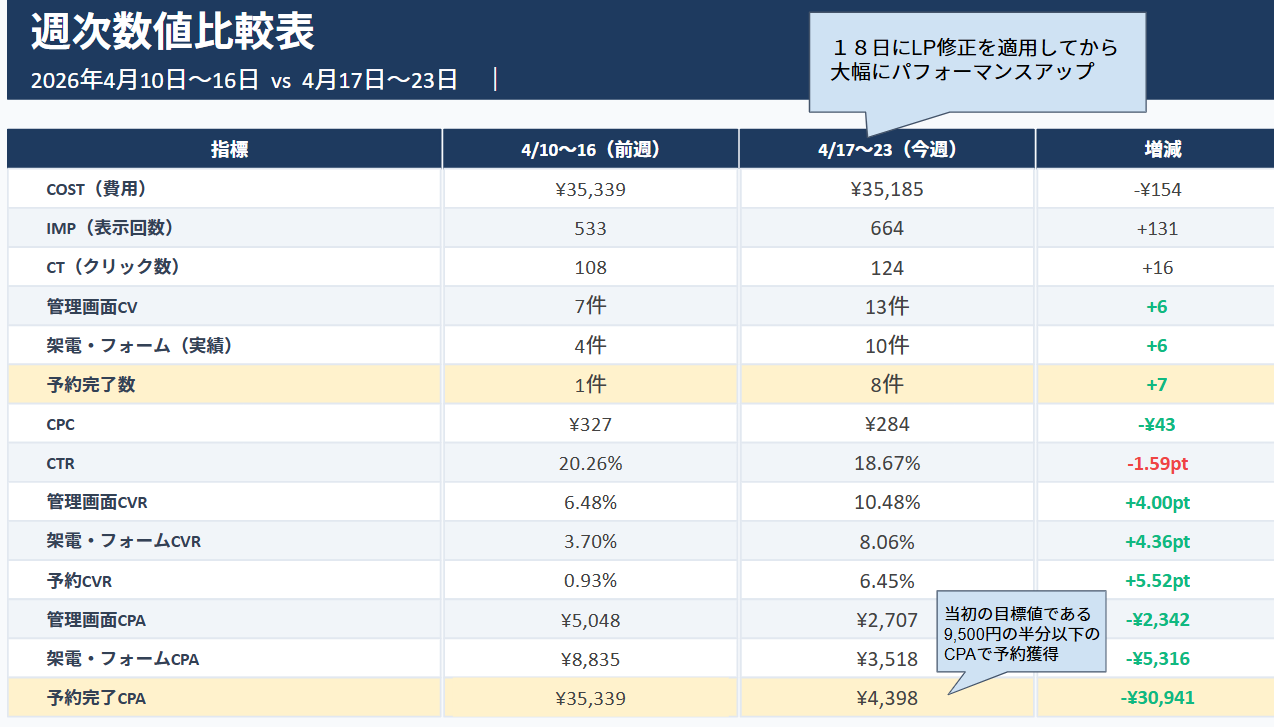The height and width of the screenshot is (727, 1274).
Task: Select the CT（クリック数） row label
Action: 113,267
